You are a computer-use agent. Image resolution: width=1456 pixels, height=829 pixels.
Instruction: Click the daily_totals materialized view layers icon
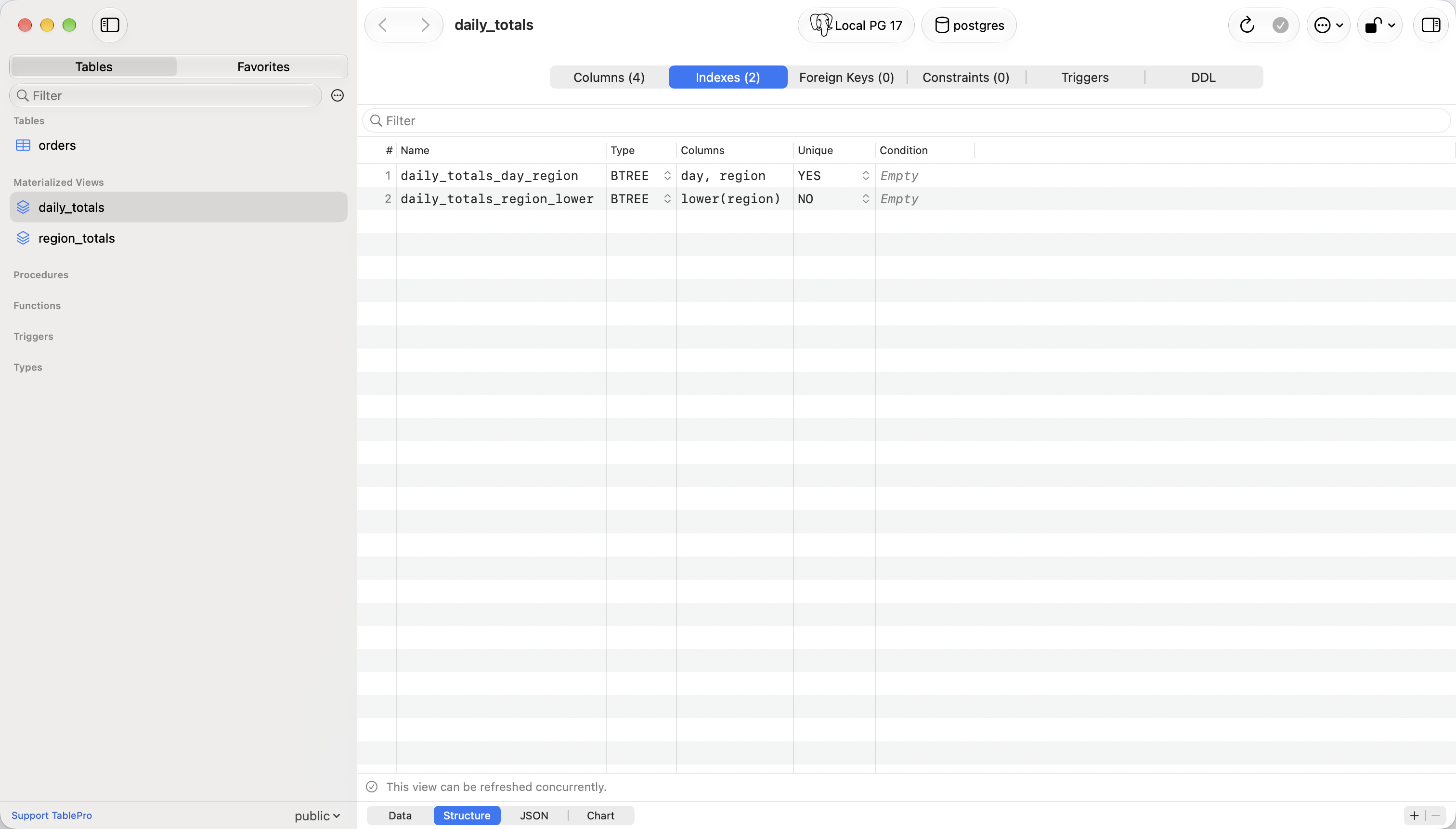(x=23, y=207)
